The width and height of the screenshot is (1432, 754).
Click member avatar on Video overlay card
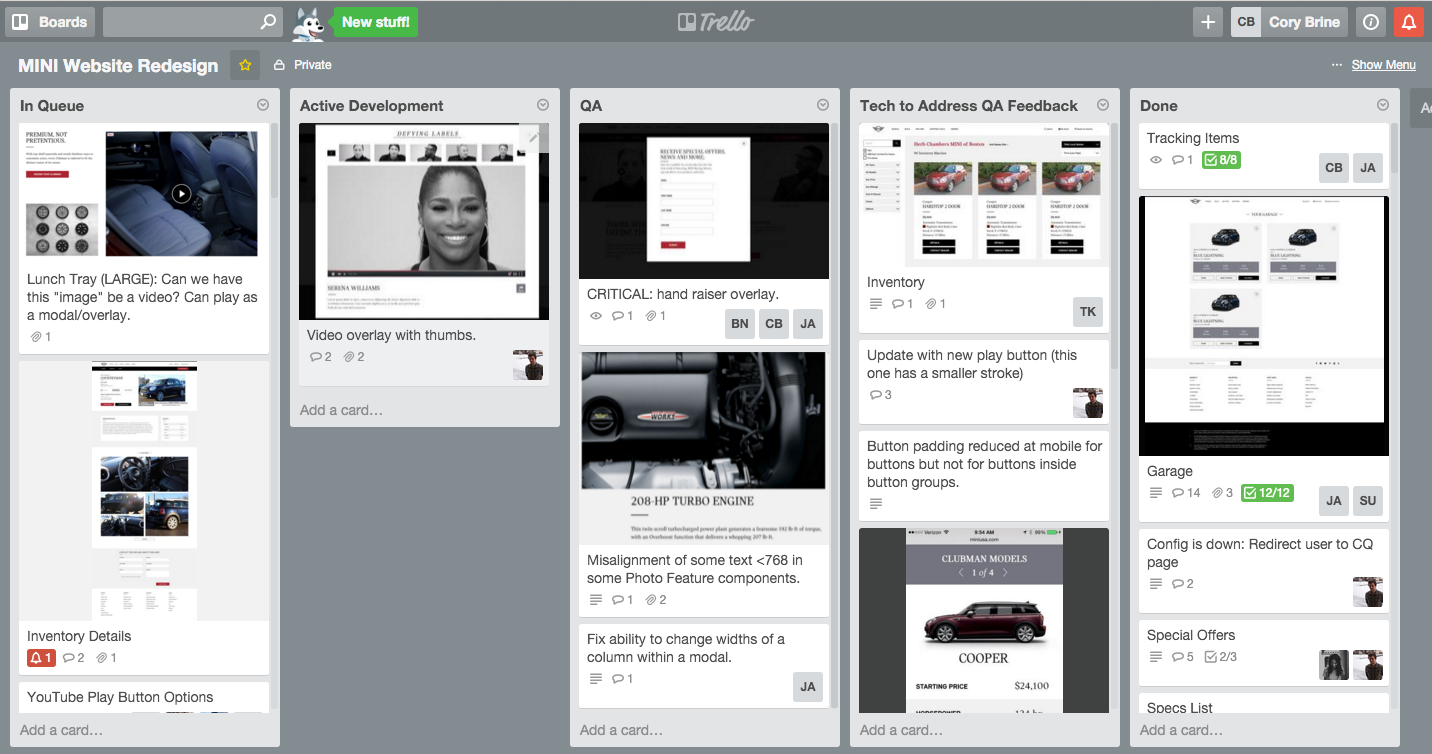(x=528, y=365)
